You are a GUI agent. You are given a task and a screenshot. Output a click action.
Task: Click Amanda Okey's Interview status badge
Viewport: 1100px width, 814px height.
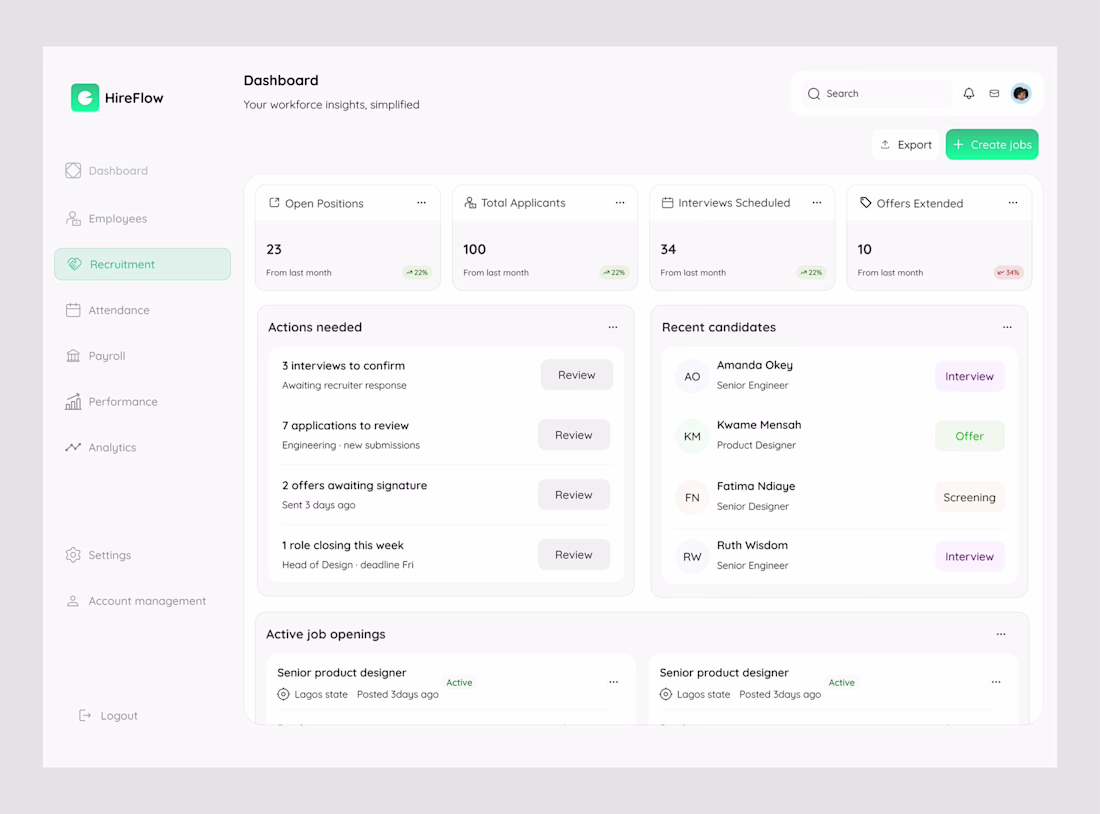(x=970, y=376)
